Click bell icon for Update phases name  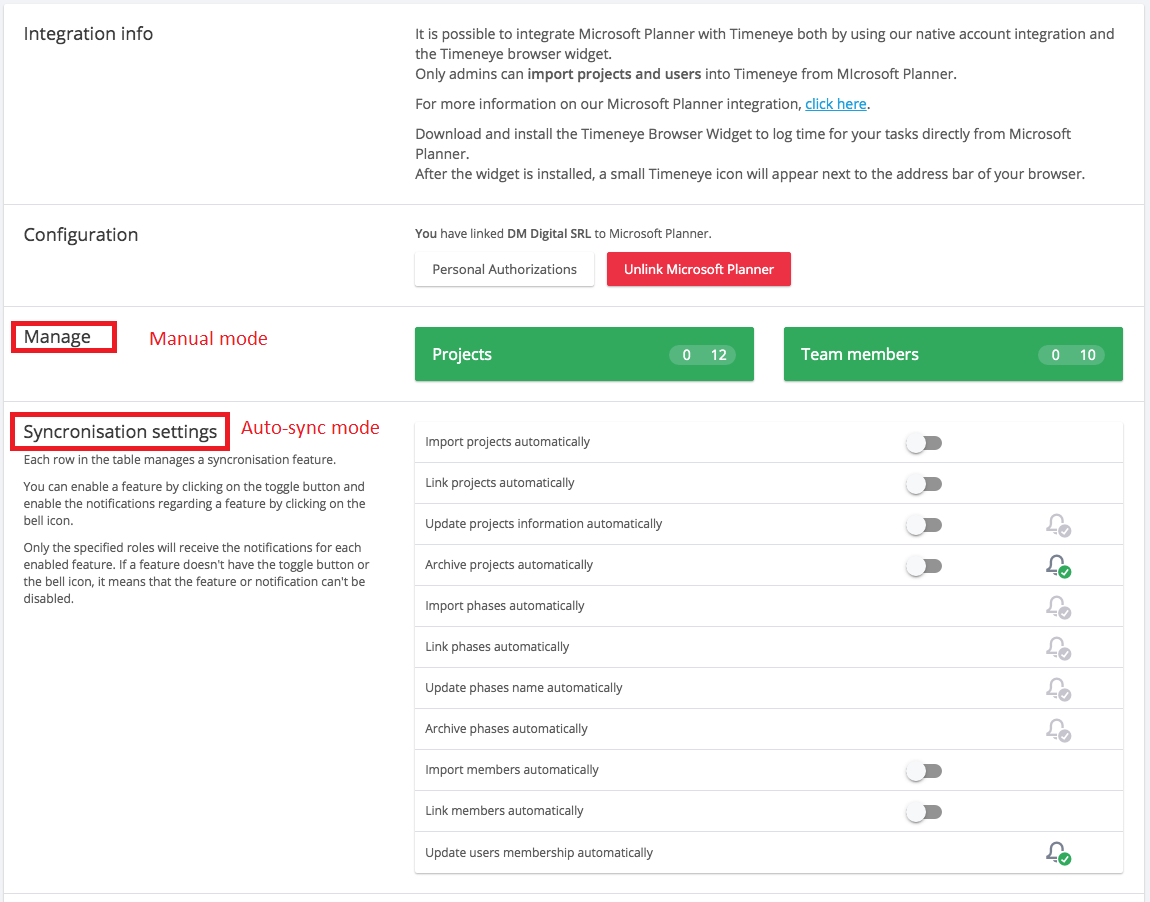[x=1058, y=689]
